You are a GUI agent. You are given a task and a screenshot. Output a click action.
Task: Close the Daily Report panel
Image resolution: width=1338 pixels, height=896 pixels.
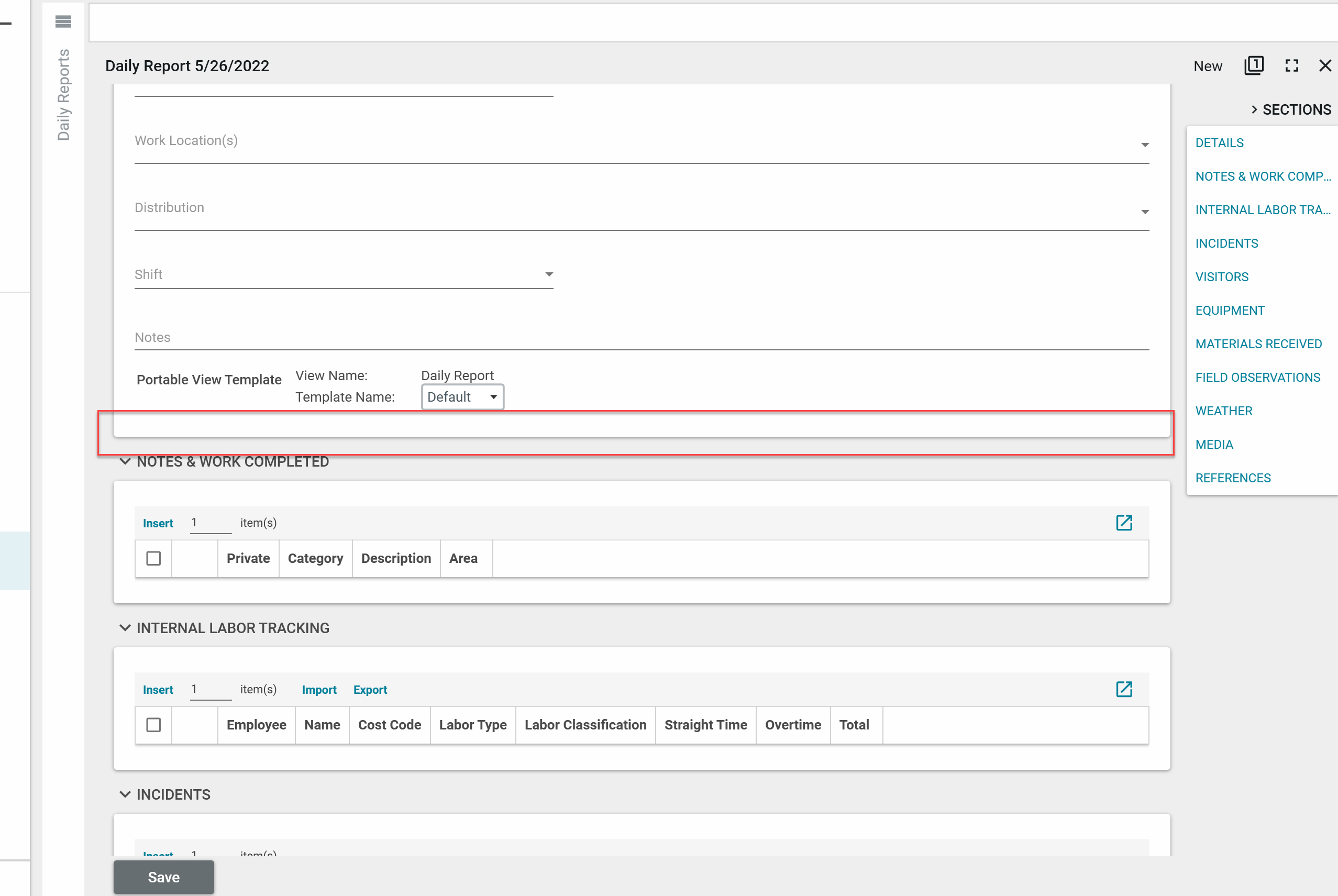pos(1325,65)
